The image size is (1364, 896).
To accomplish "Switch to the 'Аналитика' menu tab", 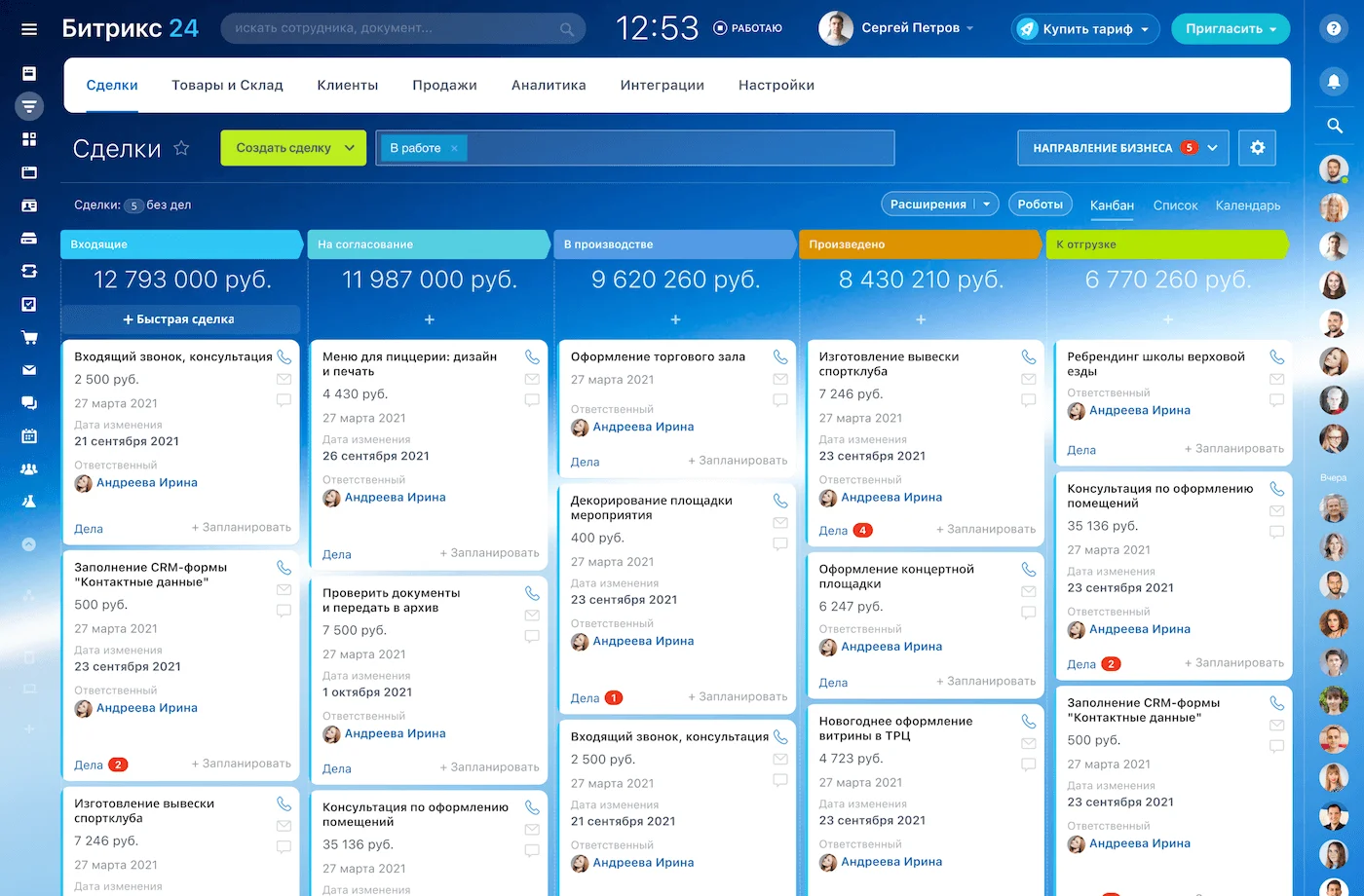I will [x=549, y=85].
